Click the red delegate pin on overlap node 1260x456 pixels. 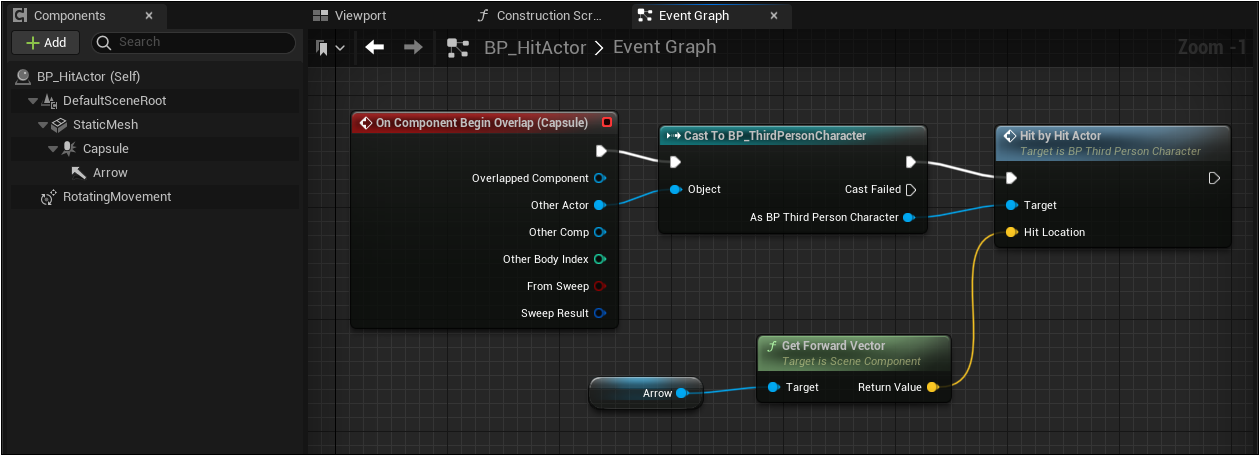(606, 122)
